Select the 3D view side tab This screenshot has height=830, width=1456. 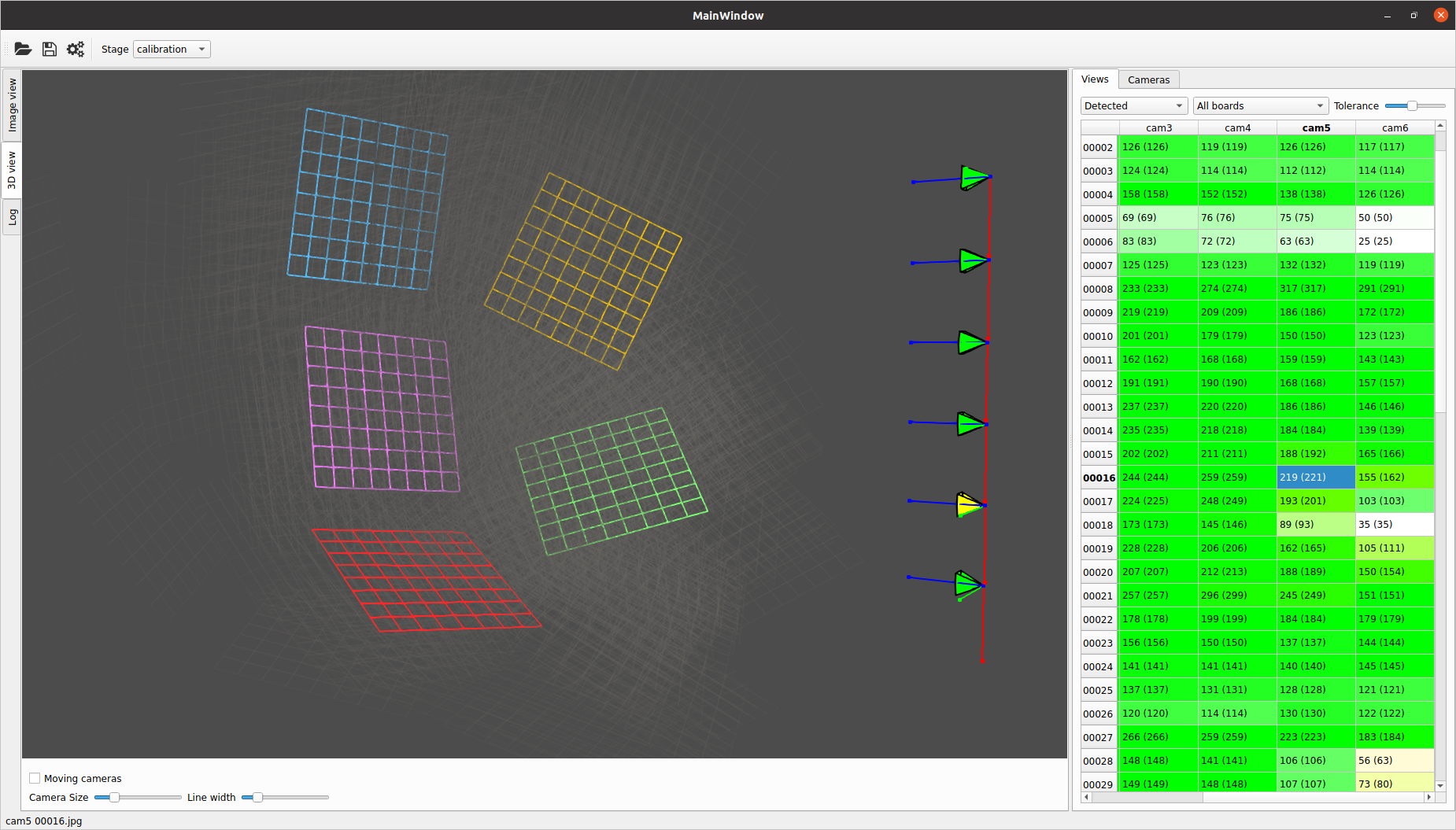click(12, 170)
